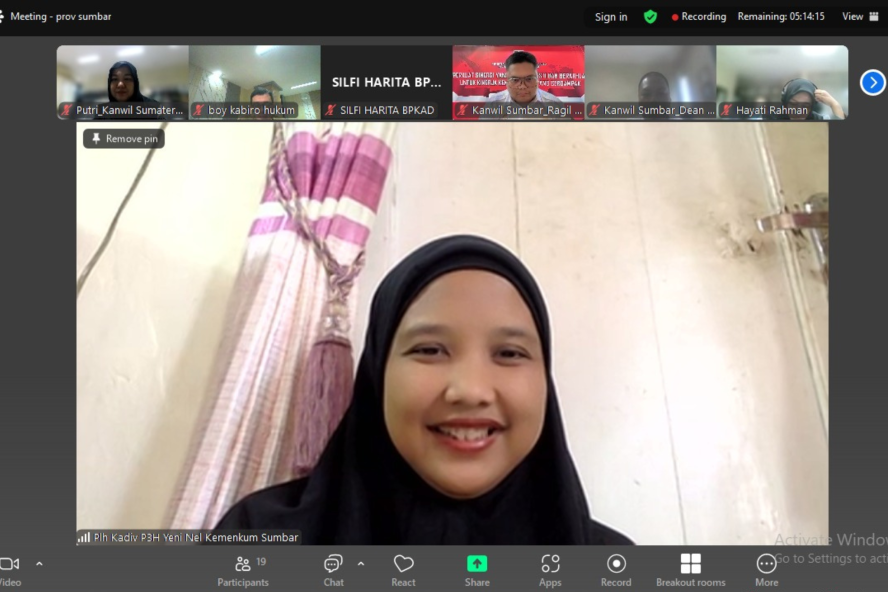
Task: Open Breakout rooms
Action: pyautogui.click(x=690, y=570)
